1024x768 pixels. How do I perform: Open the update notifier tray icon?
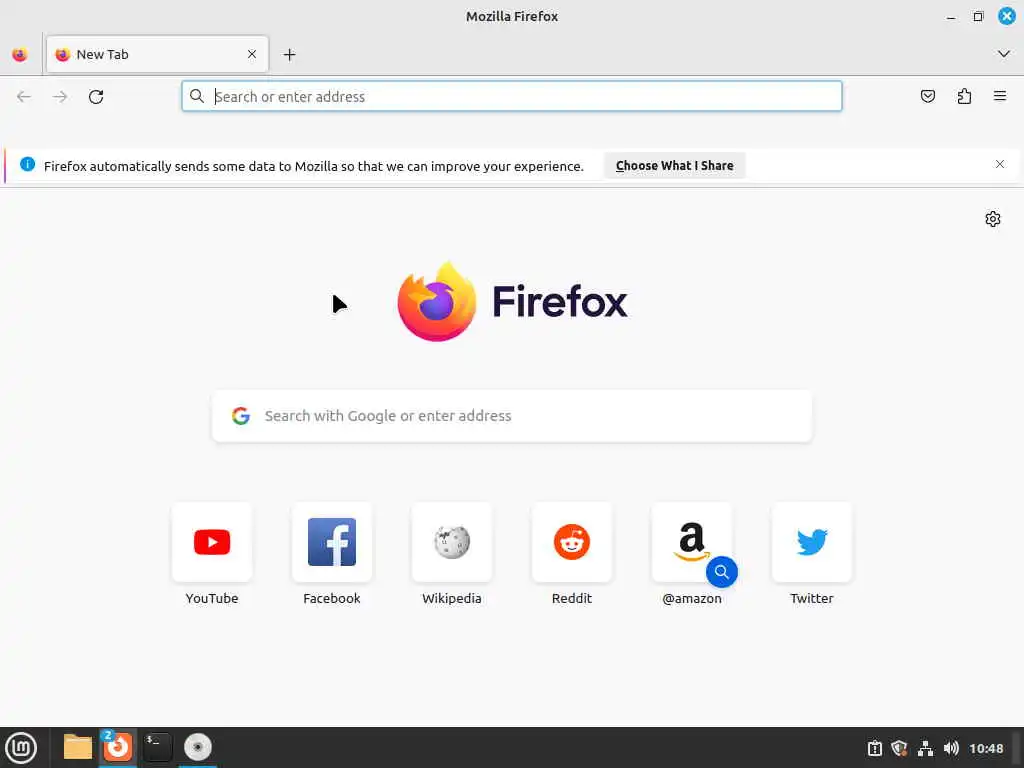click(x=874, y=748)
